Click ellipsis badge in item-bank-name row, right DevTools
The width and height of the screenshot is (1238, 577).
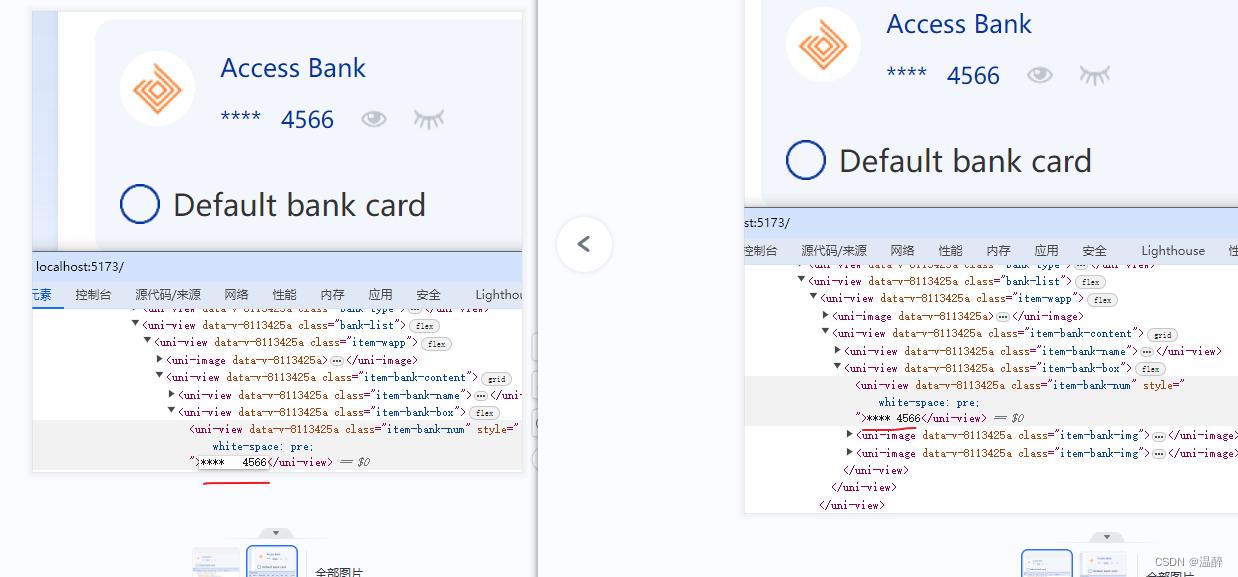[x=1147, y=351]
